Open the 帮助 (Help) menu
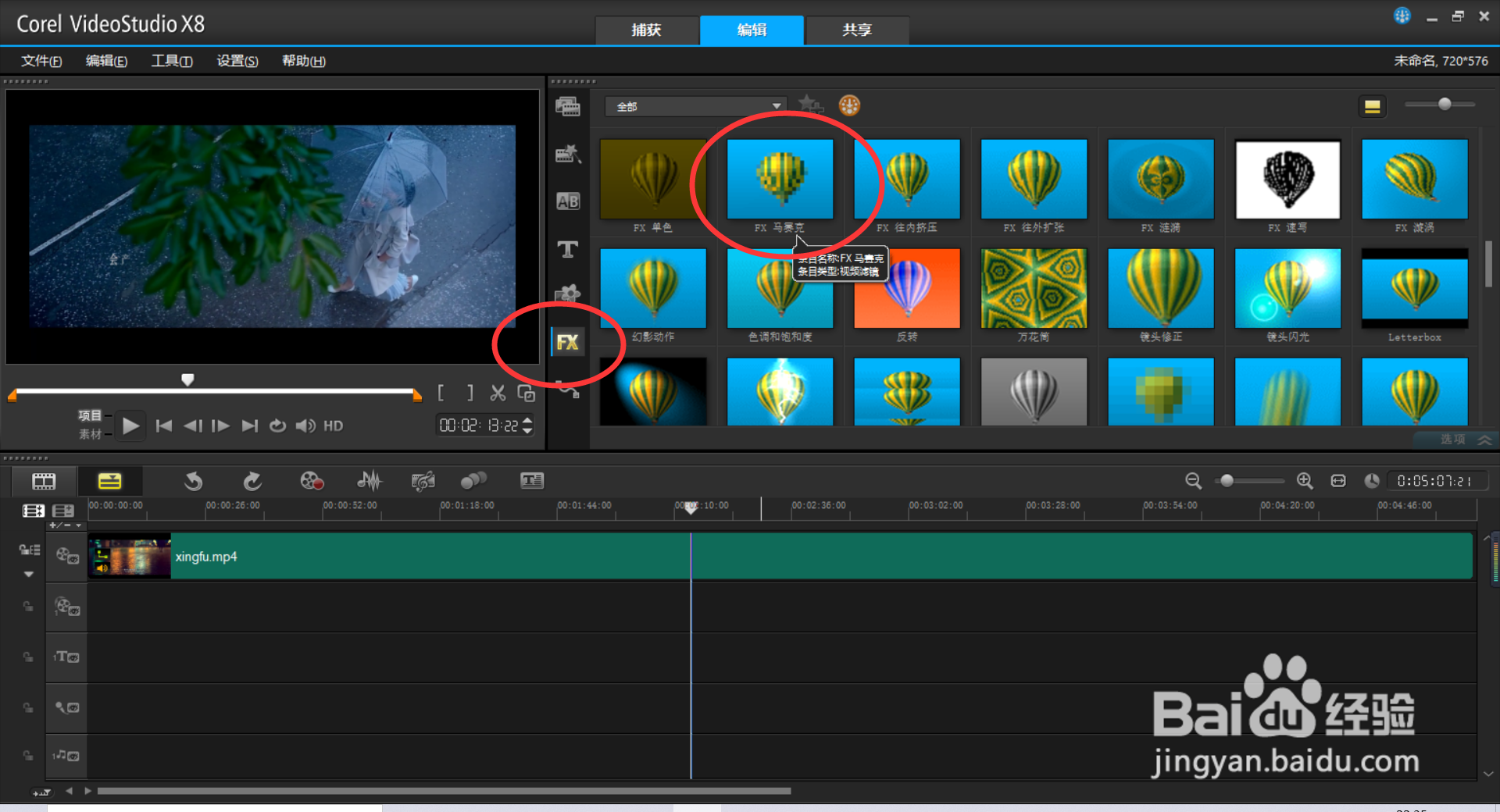 [x=304, y=61]
